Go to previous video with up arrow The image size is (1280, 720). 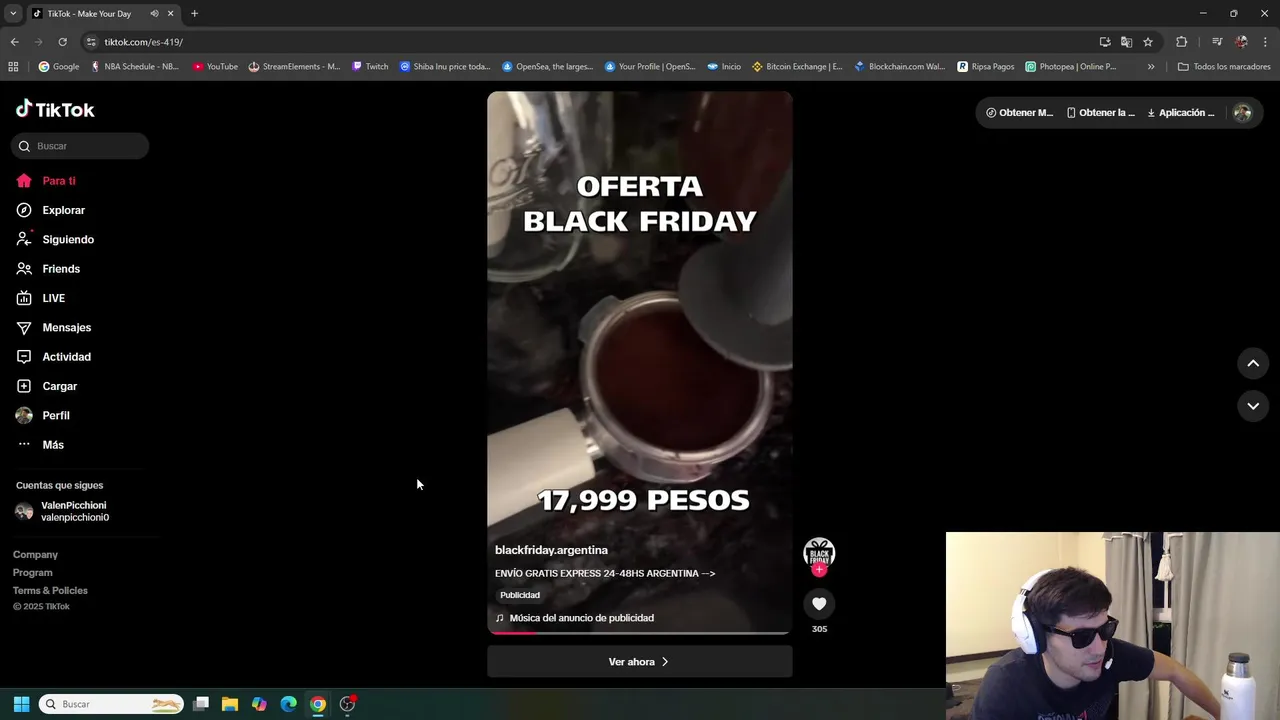point(1253,364)
